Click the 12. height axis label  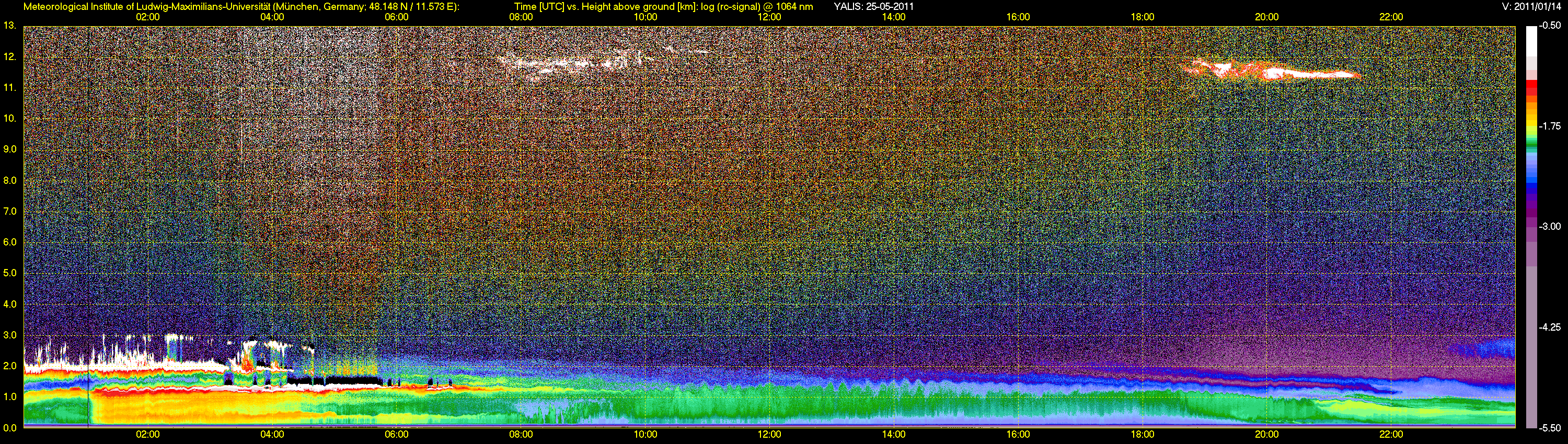[x=10, y=56]
